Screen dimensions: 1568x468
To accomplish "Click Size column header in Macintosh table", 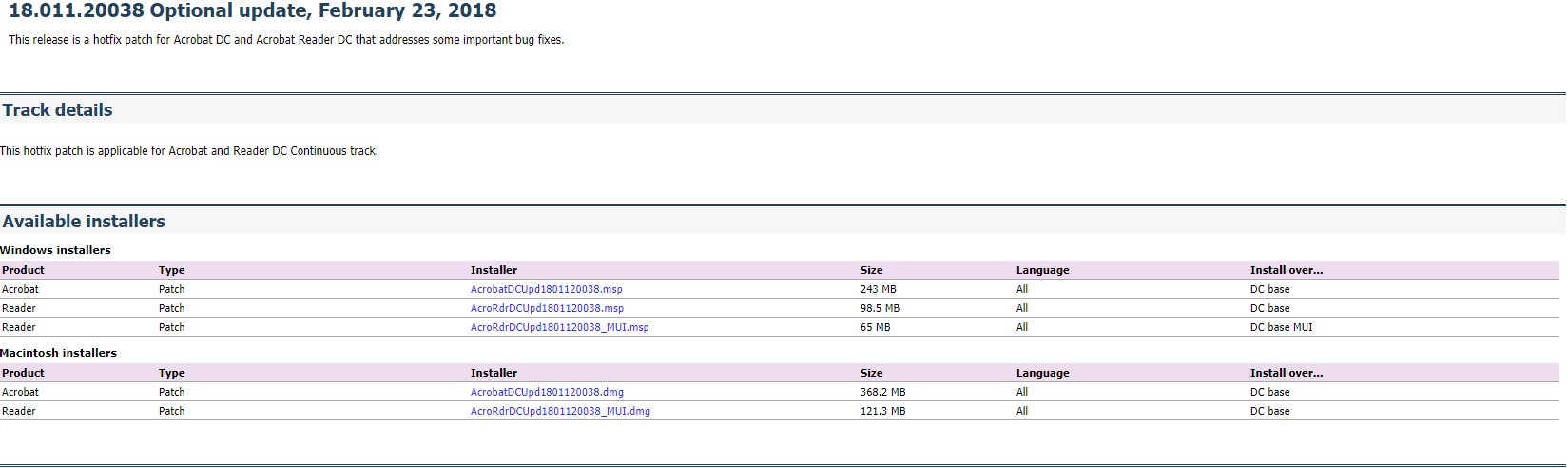I will coord(871,373).
